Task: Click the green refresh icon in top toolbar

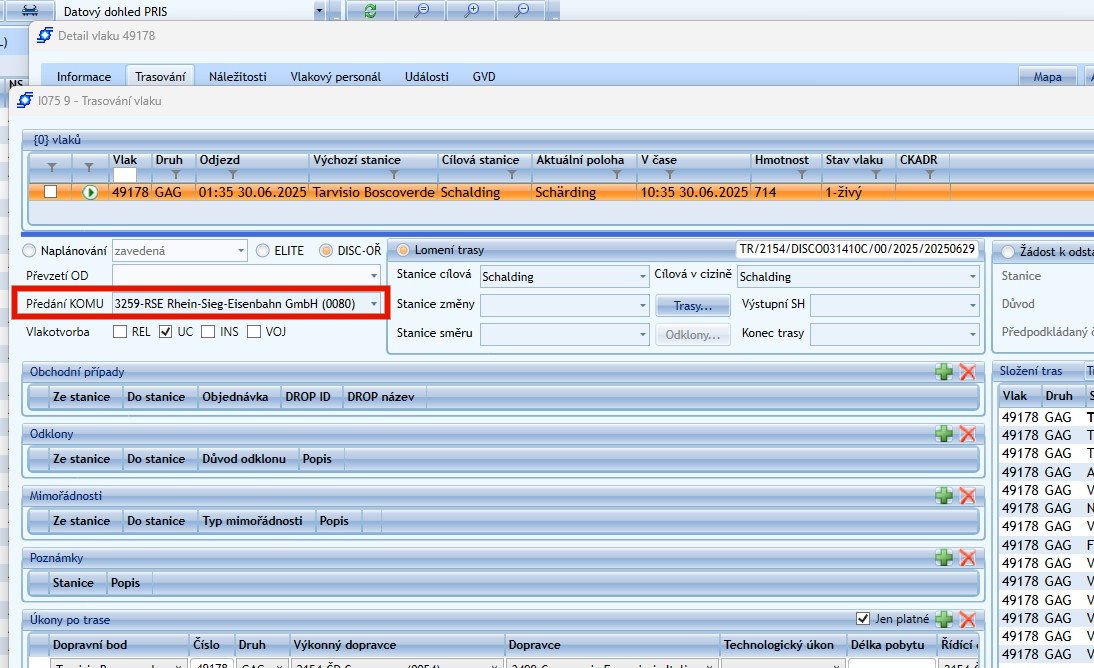Action: coord(371,10)
